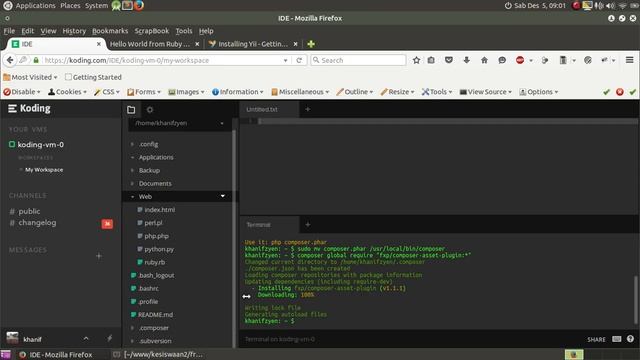Open the View Source toolbar button

pos(486,92)
